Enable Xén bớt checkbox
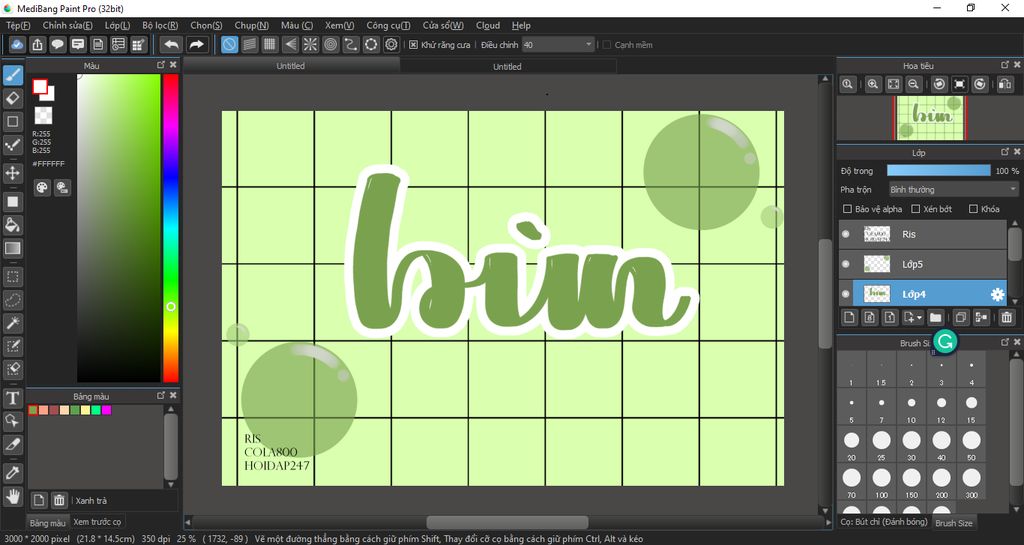This screenshot has height=545, width=1024. click(916, 209)
